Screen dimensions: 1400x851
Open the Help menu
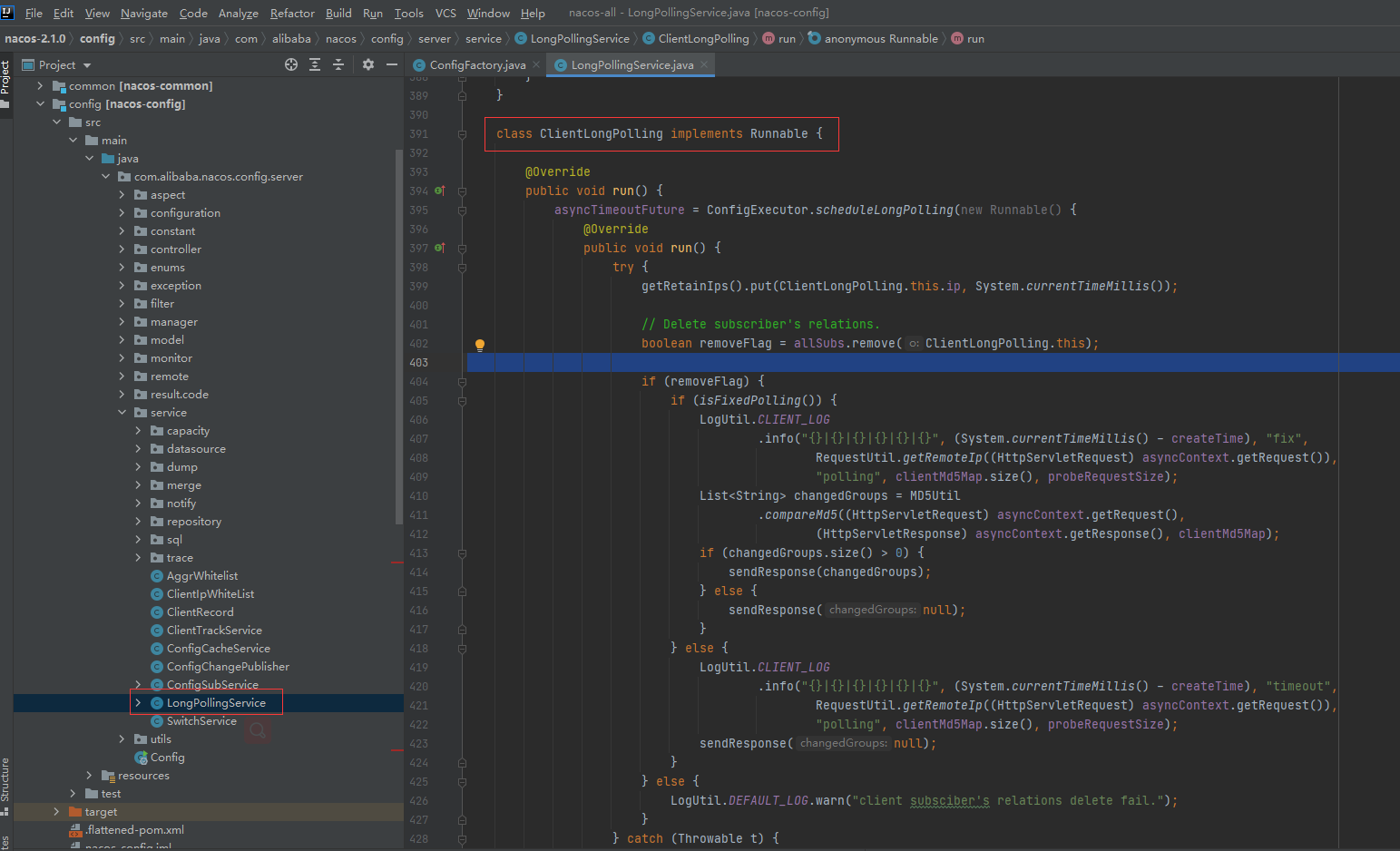pyautogui.click(x=533, y=13)
